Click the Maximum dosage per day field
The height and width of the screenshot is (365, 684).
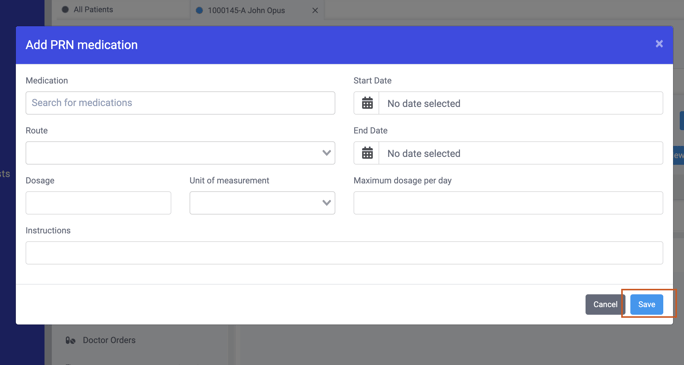click(x=508, y=203)
